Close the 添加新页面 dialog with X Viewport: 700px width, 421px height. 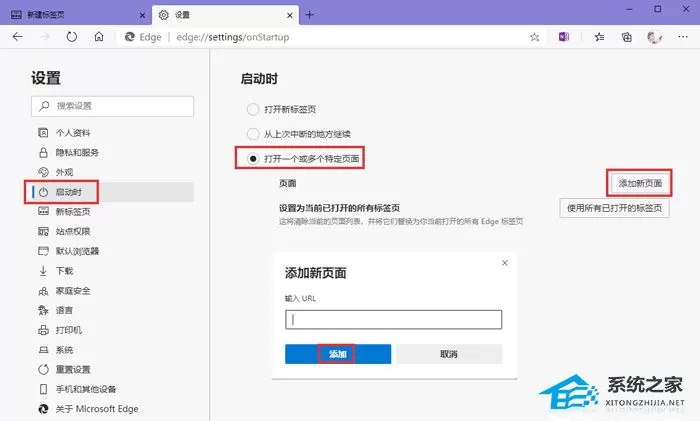[504, 263]
